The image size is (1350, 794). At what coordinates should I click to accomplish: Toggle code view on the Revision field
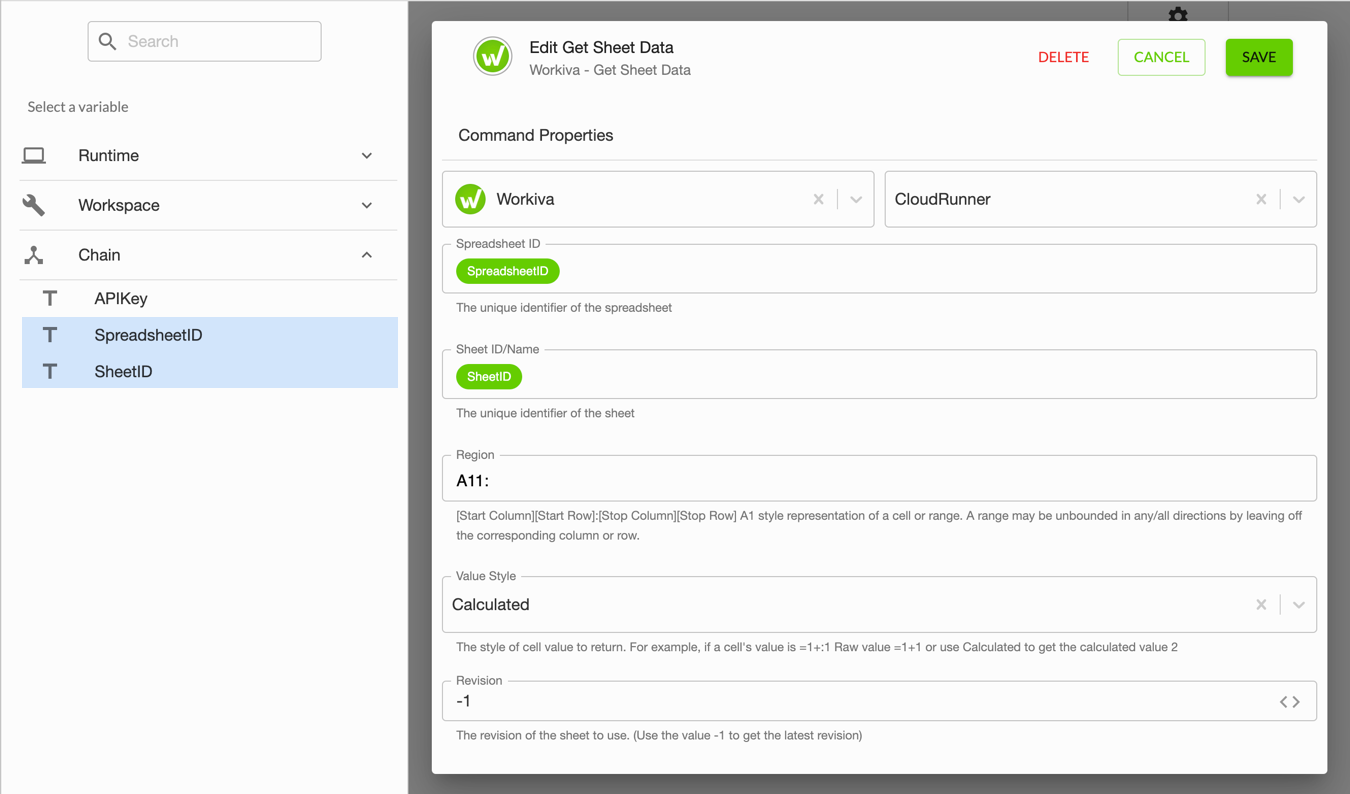(x=1290, y=702)
